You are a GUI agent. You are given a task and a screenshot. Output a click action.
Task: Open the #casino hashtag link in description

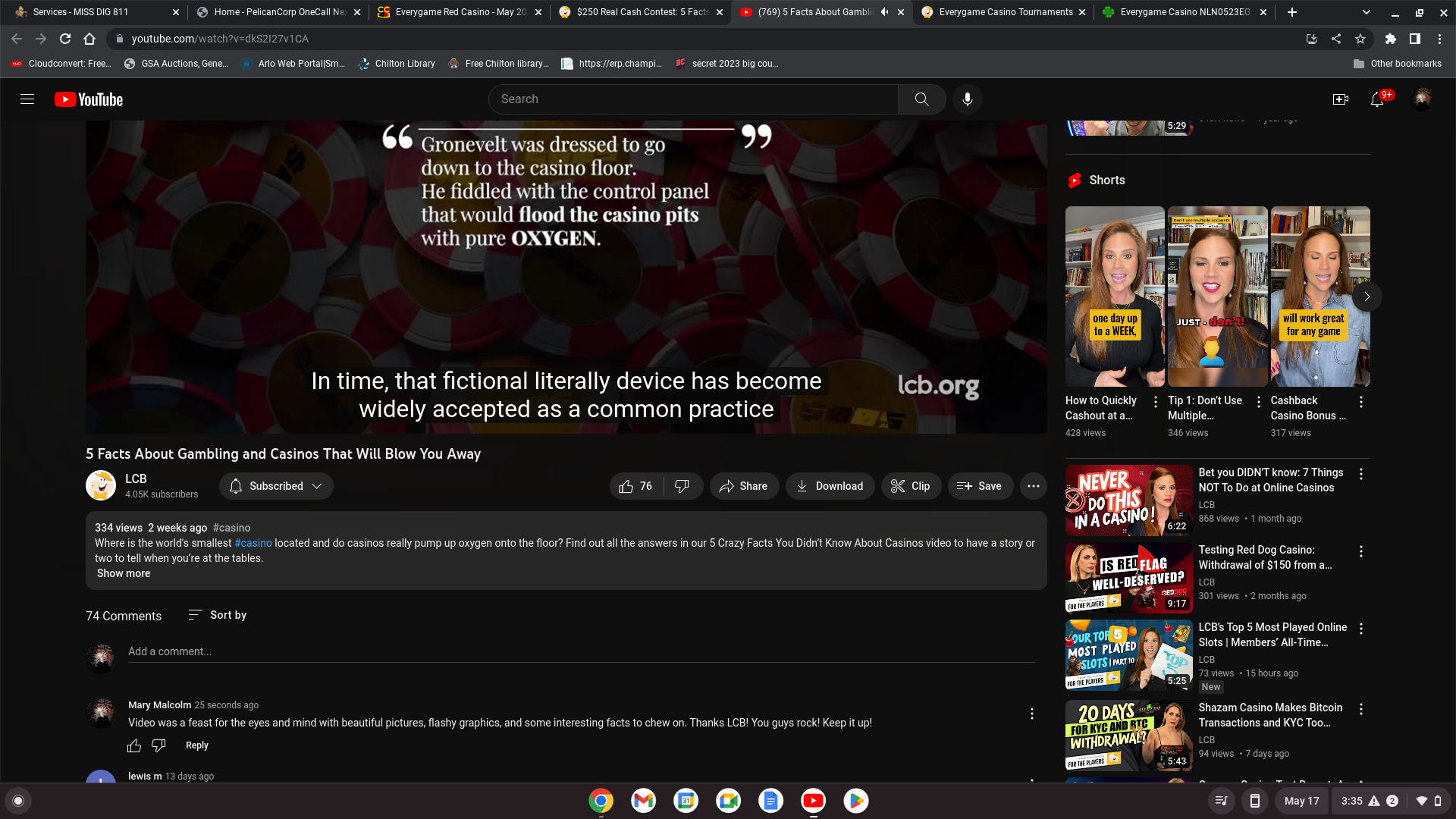pyautogui.click(x=253, y=543)
